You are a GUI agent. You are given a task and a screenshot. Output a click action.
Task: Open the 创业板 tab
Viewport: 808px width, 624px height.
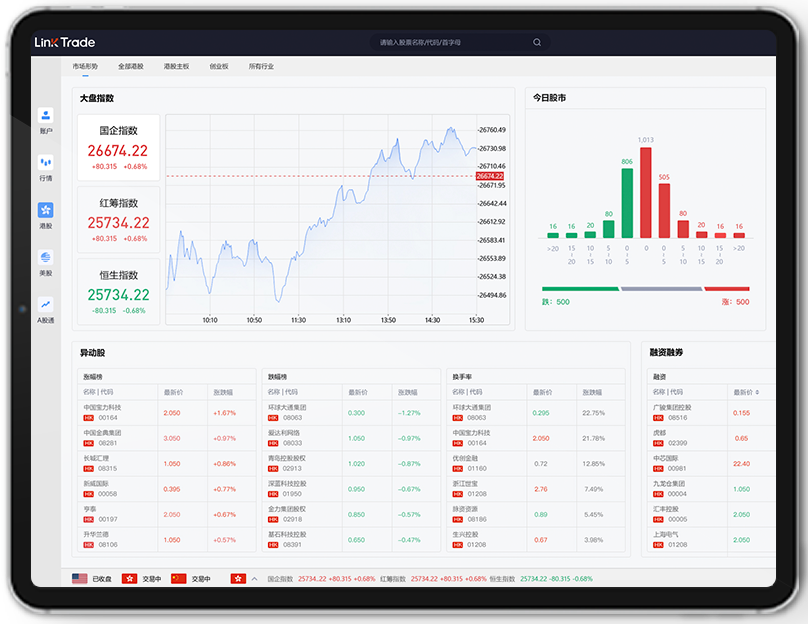218,67
